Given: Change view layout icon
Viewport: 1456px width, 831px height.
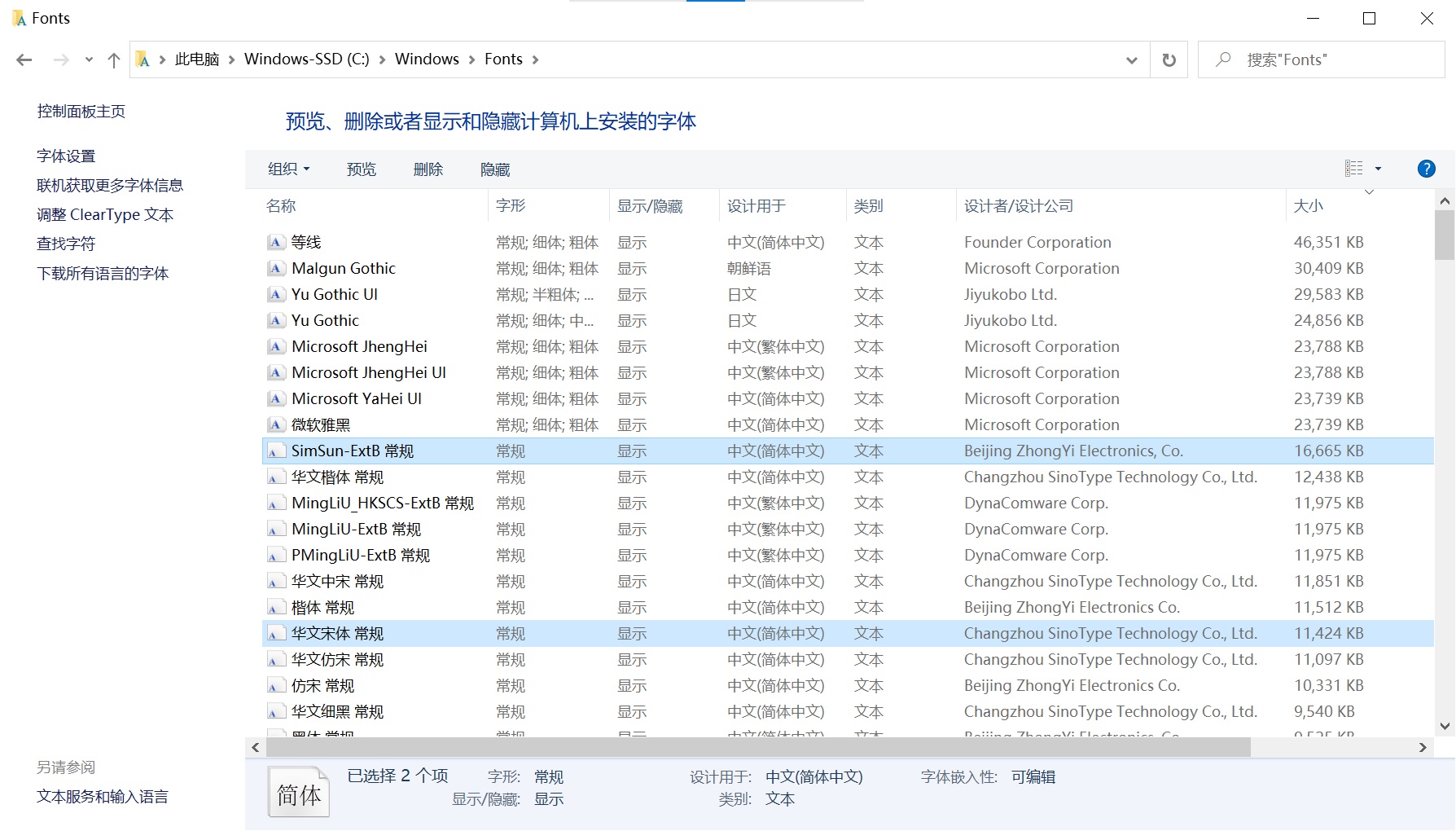Looking at the screenshot, I should click(x=1353, y=169).
